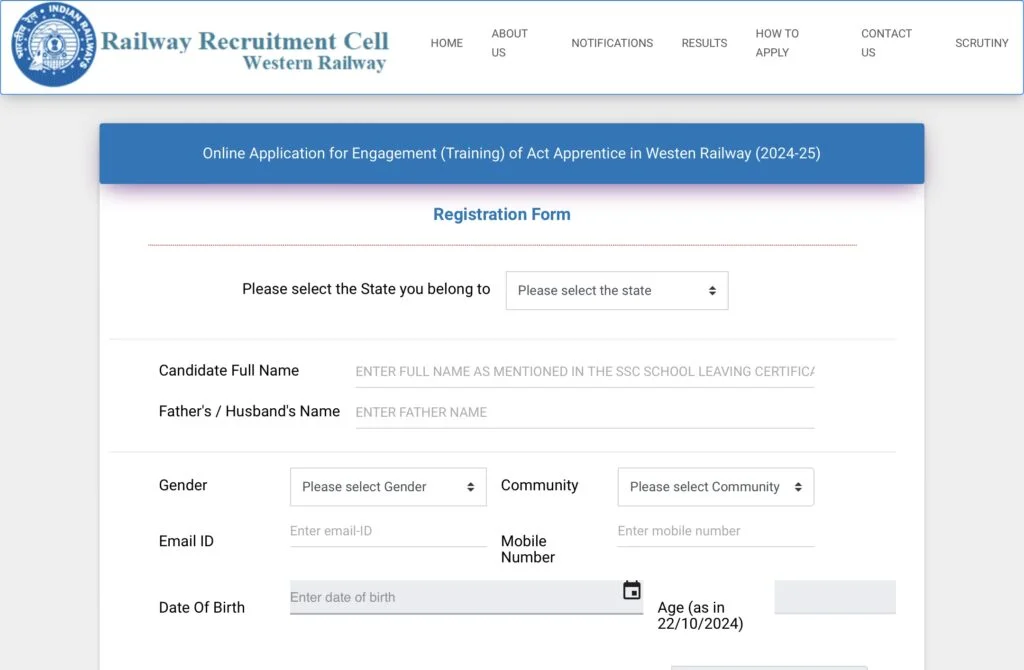1024x670 pixels.
Task: Click the Age (as in 22/10/2024) field
Action: click(835, 597)
